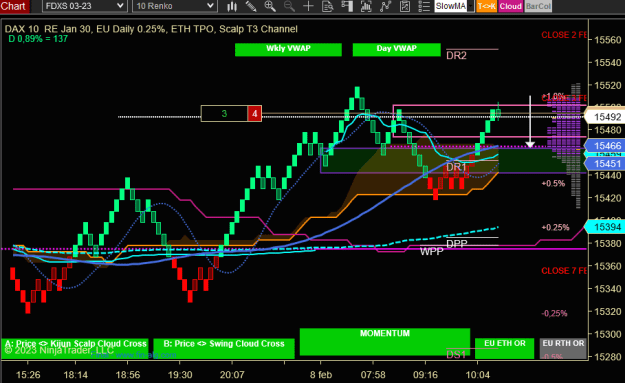
Task: Toggle the magenta Cloud button
Action: point(510,6)
